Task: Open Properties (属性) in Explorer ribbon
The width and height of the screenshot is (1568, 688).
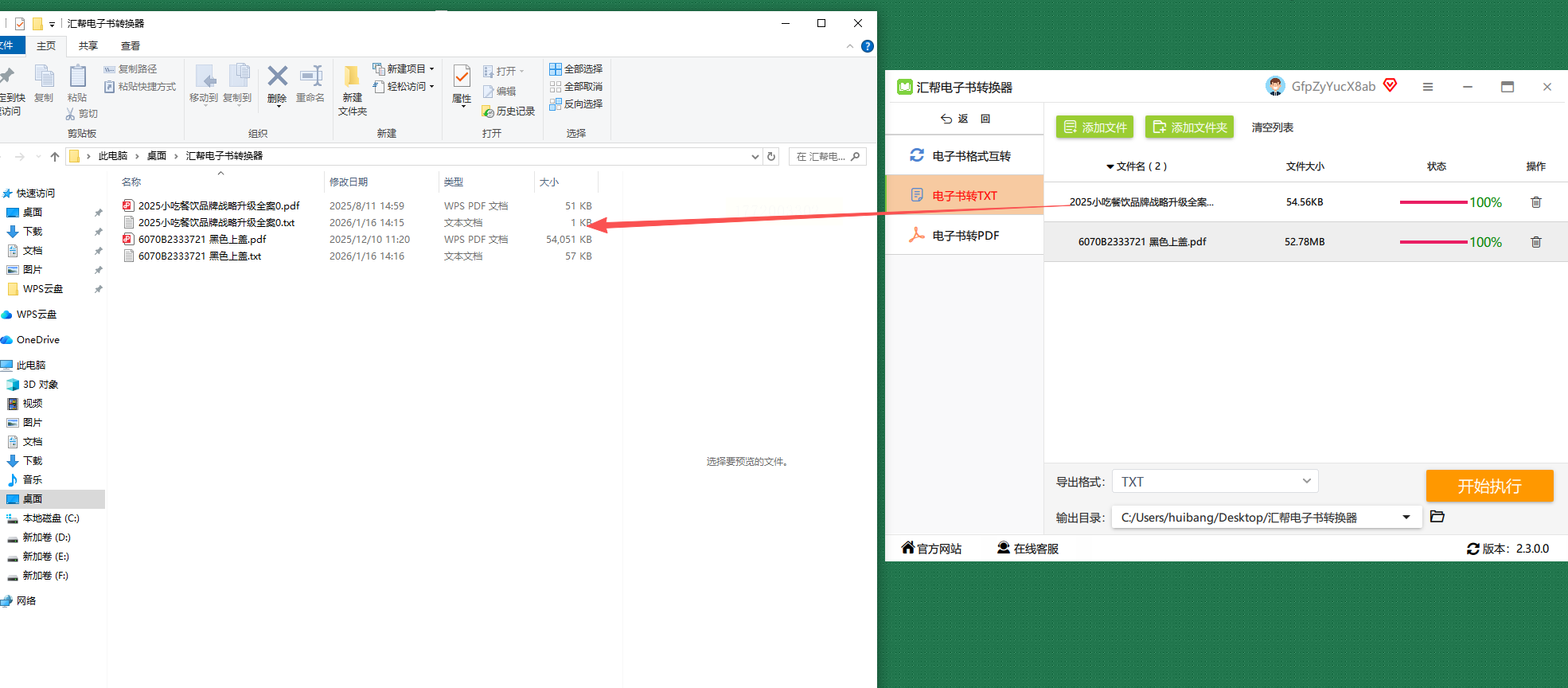Action: [x=462, y=84]
